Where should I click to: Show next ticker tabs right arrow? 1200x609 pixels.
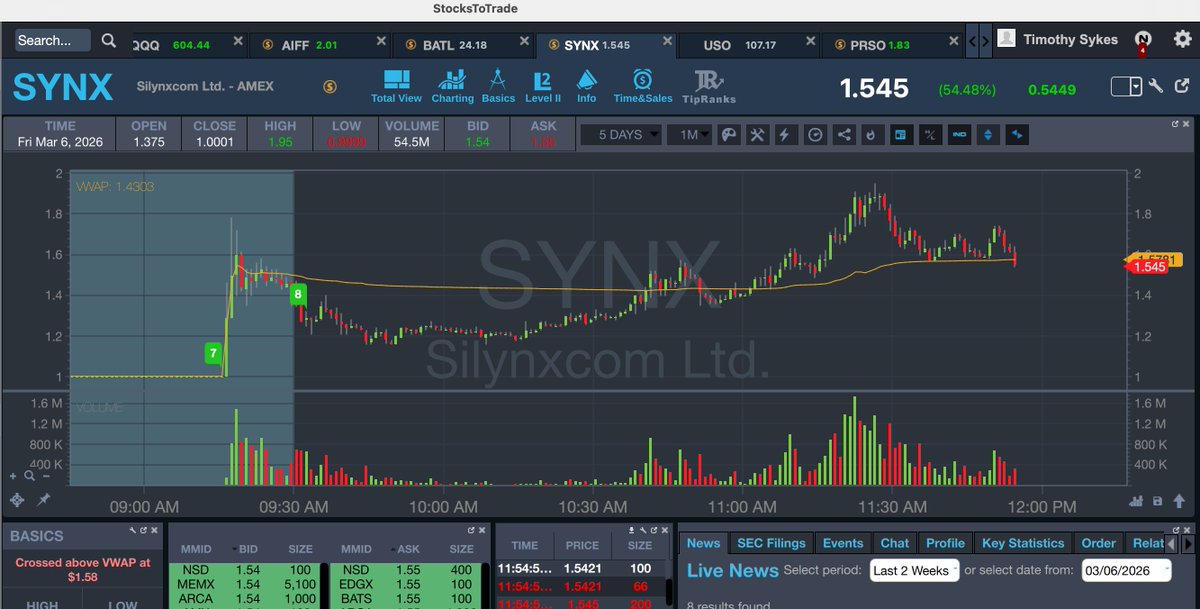click(x=986, y=41)
